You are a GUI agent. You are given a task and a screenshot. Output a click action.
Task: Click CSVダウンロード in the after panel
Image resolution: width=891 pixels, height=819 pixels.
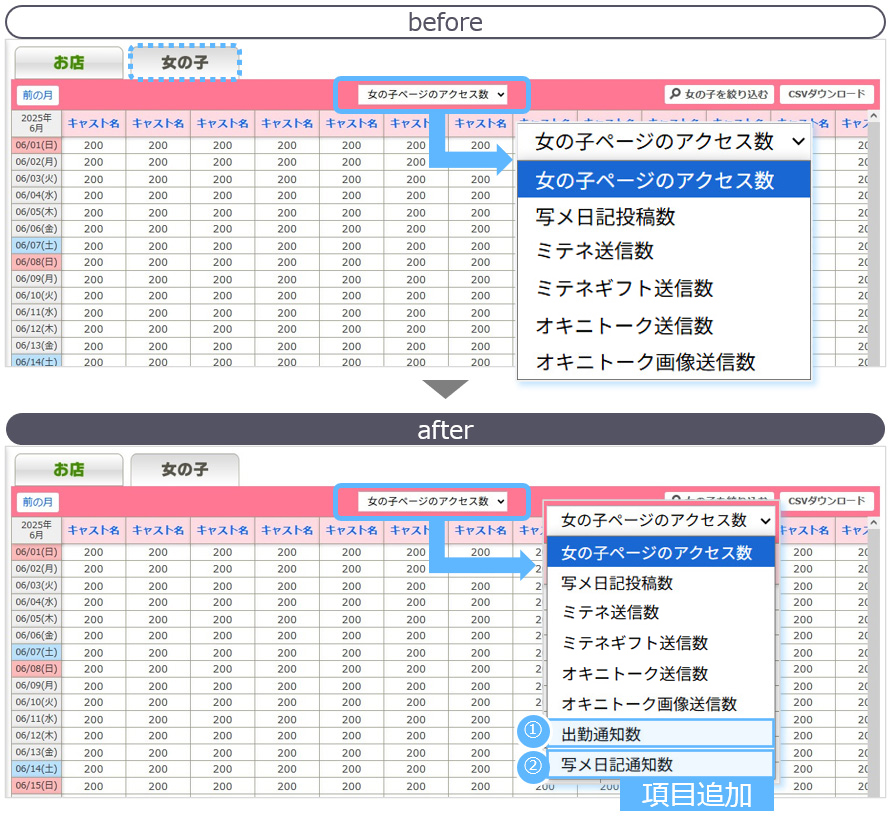(x=827, y=501)
